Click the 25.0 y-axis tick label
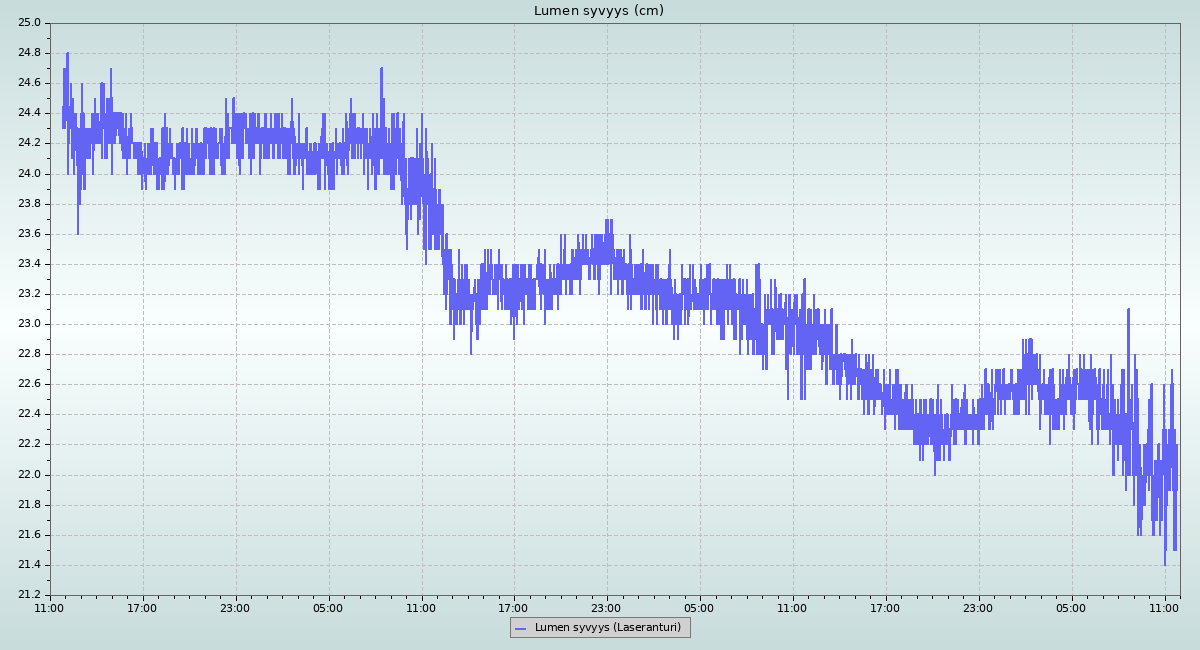Image resolution: width=1200 pixels, height=650 pixels. [28, 23]
